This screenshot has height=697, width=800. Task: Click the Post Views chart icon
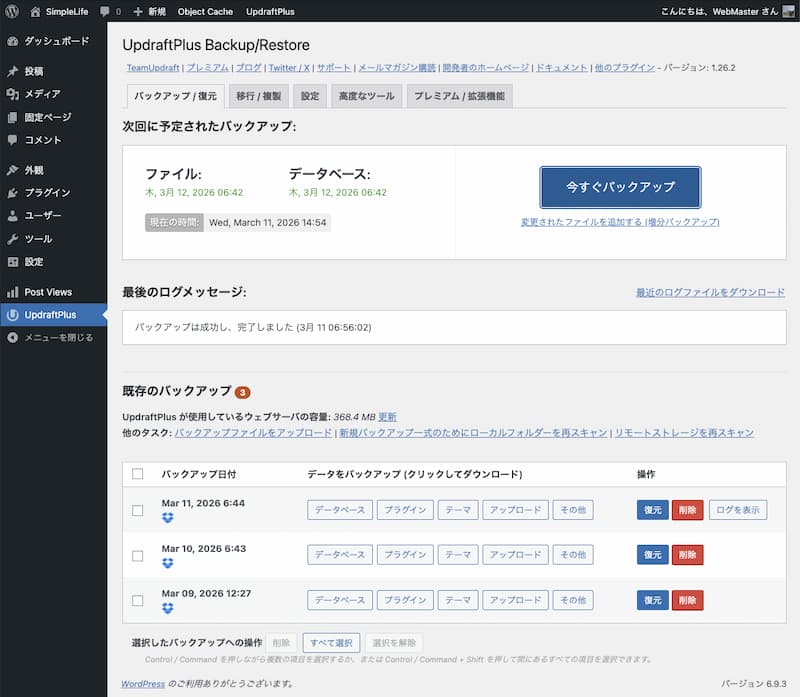[x=12, y=292]
